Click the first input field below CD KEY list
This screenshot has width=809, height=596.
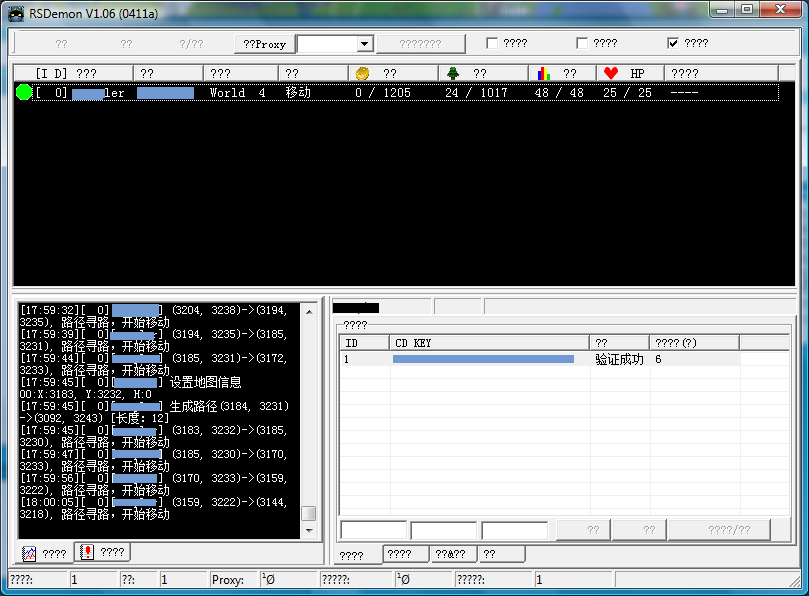tap(373, 530)
